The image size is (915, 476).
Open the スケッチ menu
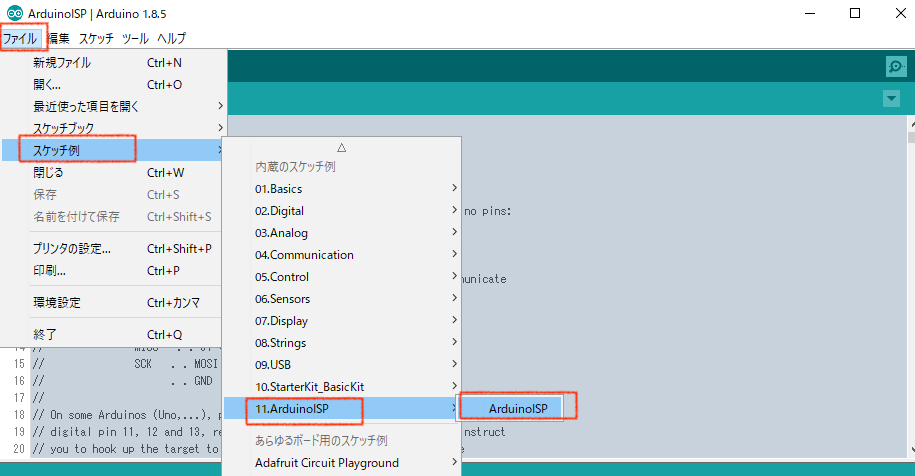(x=96, y=38)
